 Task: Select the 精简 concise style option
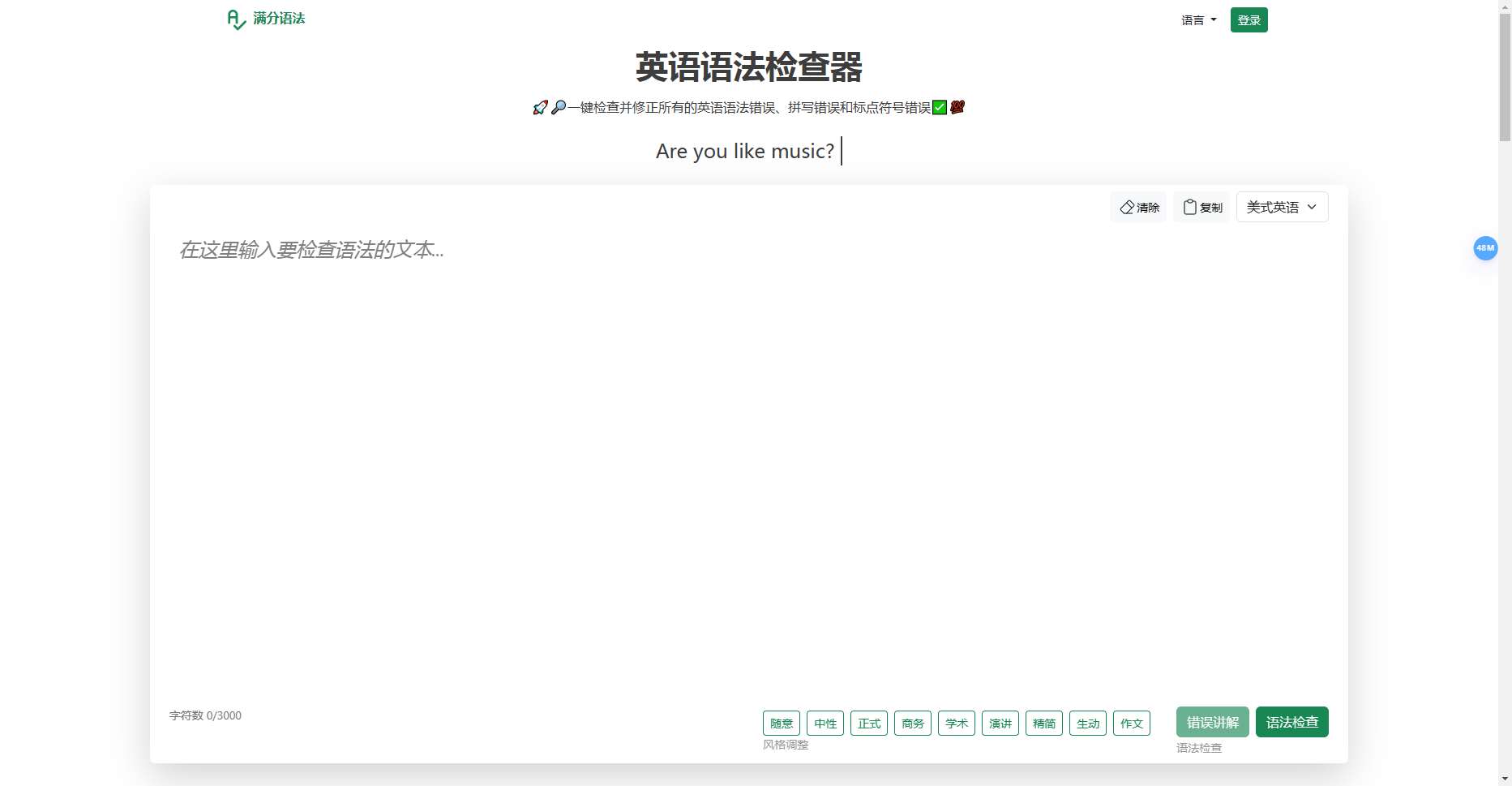point(1044,723)
